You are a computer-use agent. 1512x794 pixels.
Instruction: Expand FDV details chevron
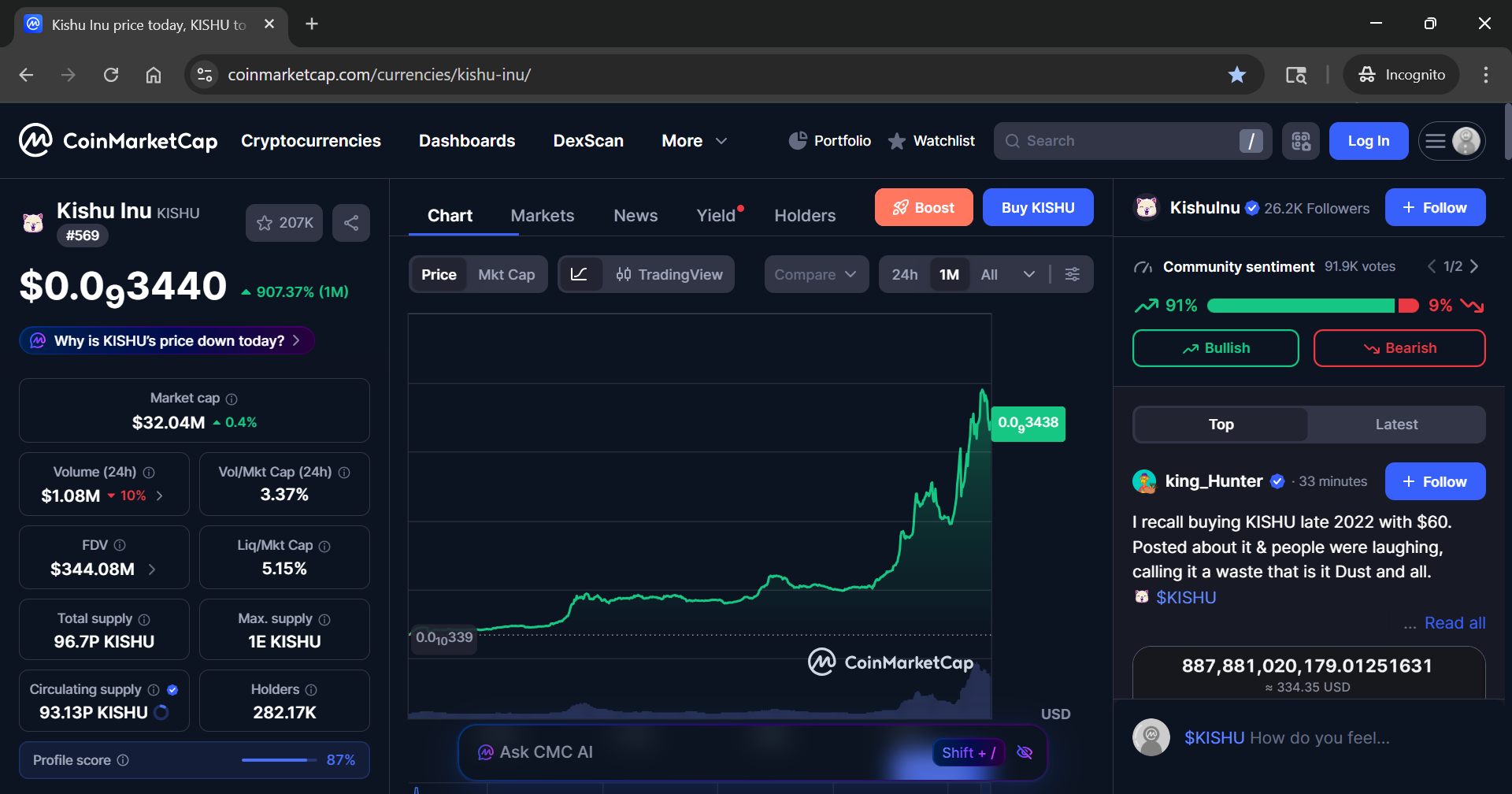152,569
